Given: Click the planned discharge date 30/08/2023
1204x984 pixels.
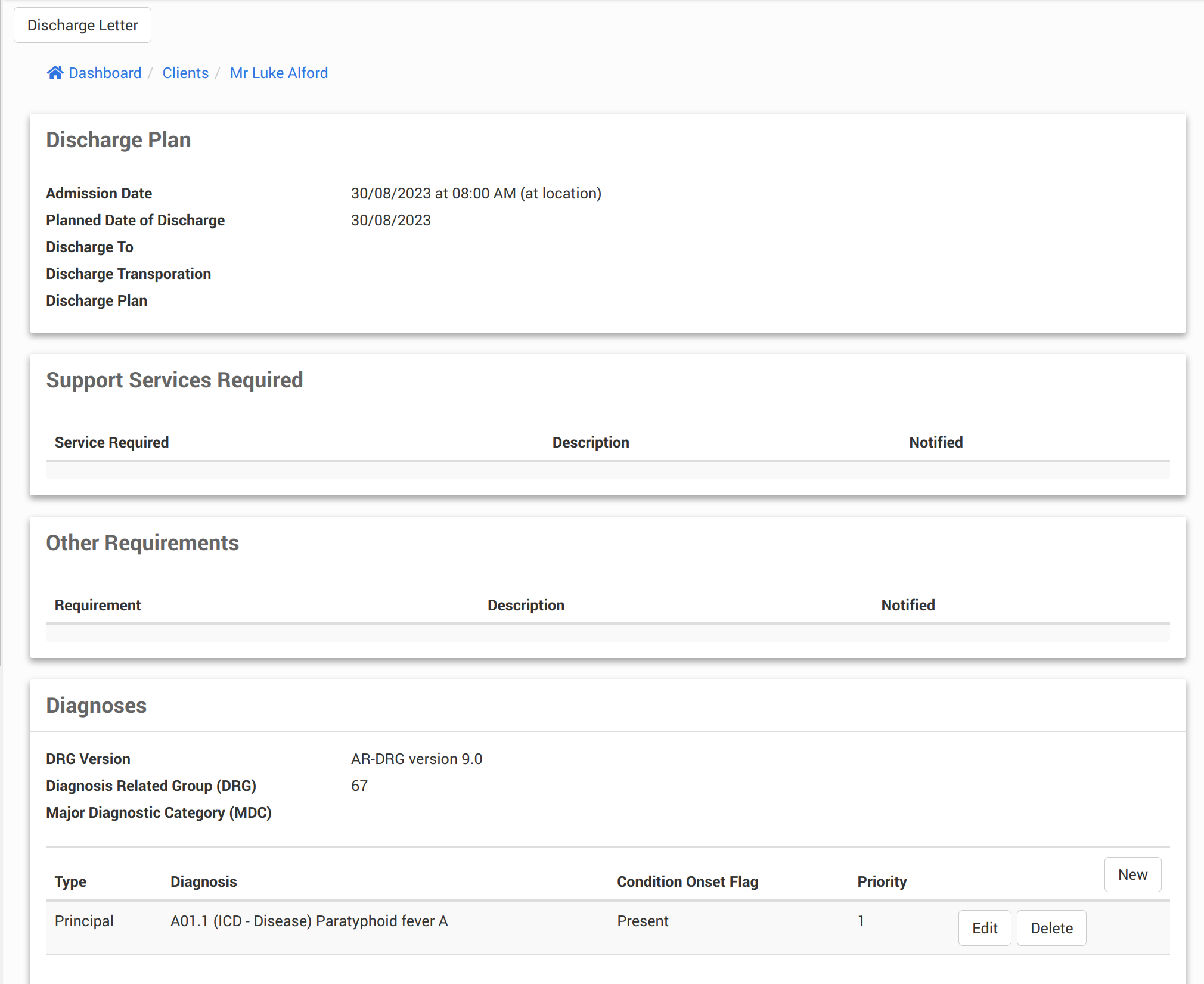Looking at the screenshot, I should click(x=390, y=220).
